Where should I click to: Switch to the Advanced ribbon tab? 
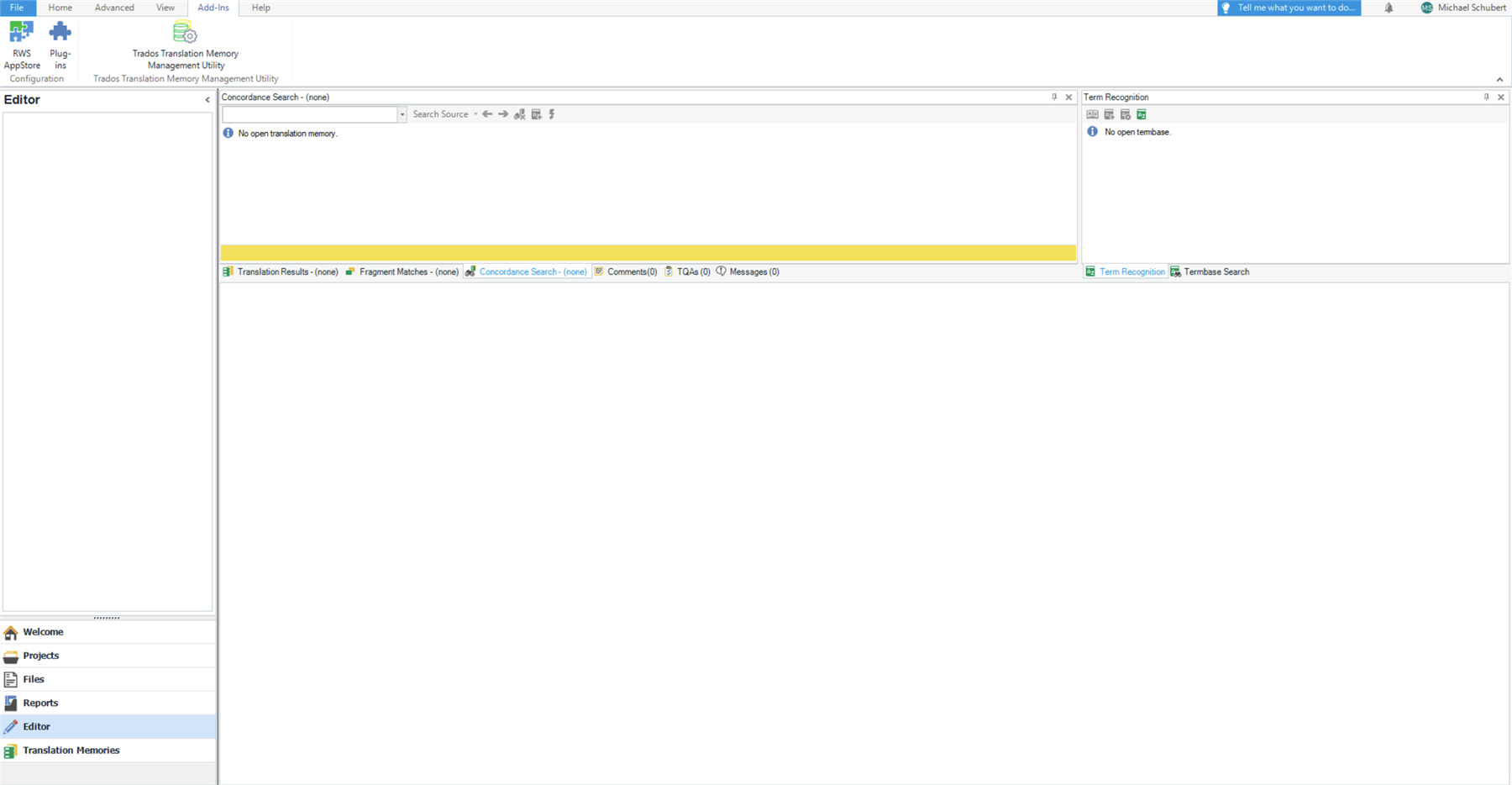click(114, 8)
